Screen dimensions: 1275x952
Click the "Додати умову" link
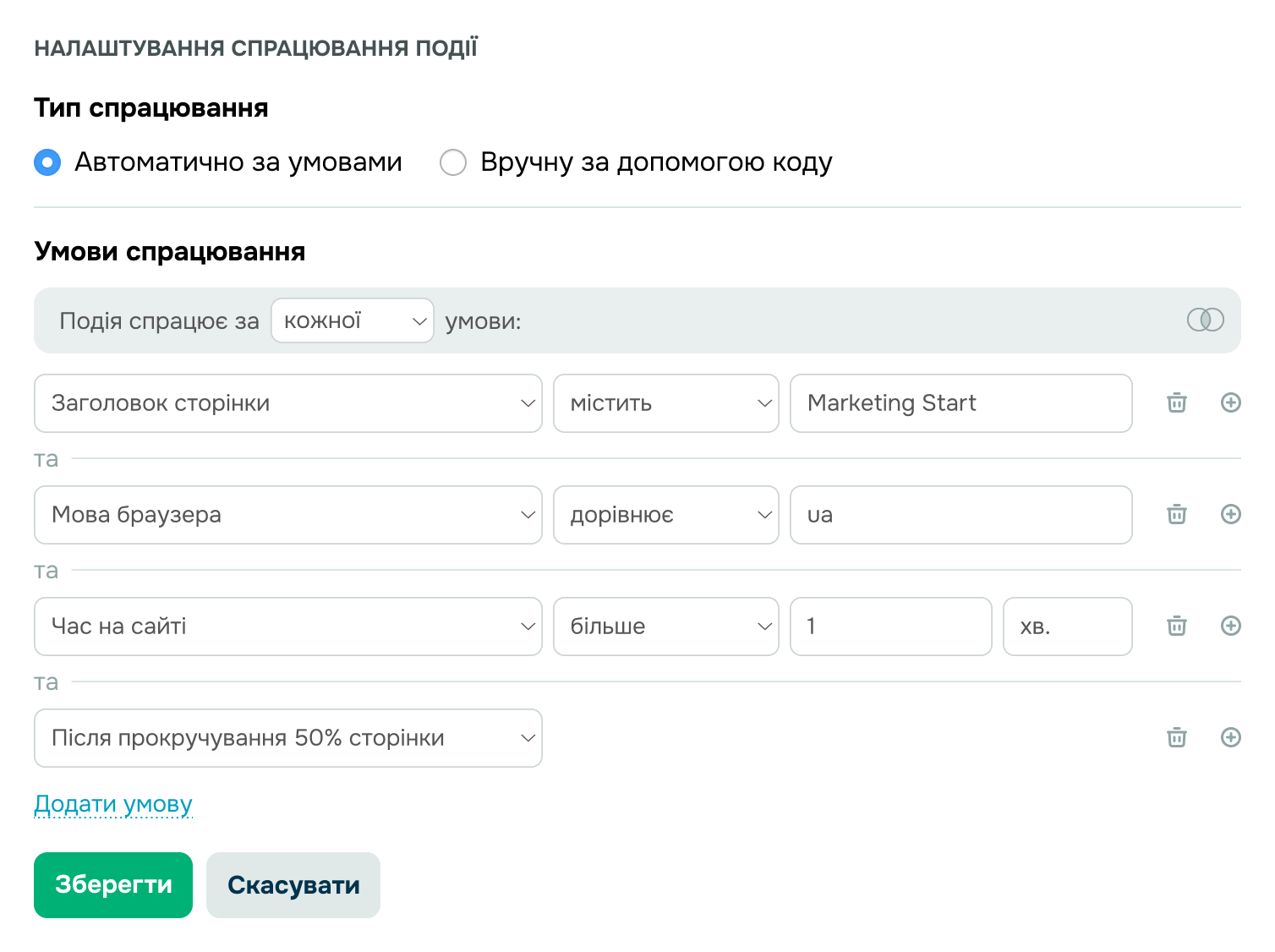[112, 804]
